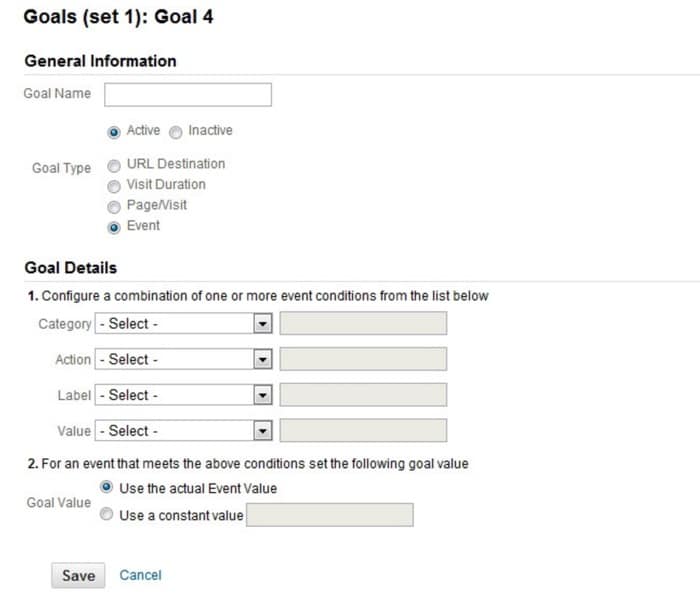Select Use a constant value option
The width and height of the screenshot is (700, 600).
tap(106, 516)
